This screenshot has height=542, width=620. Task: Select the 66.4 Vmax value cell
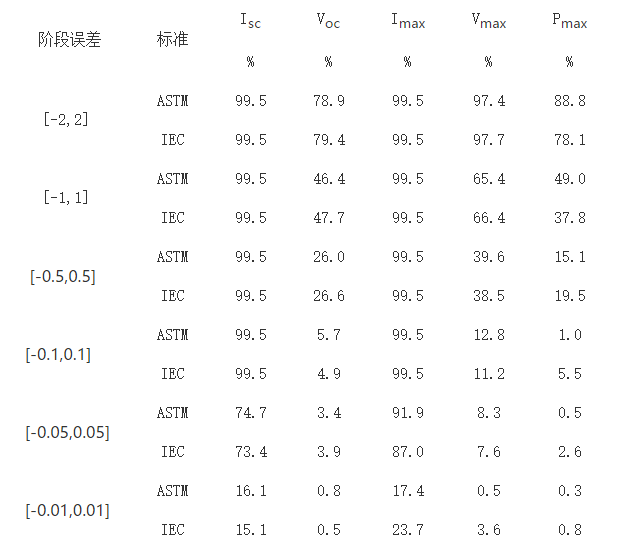(x=488, y=218)
